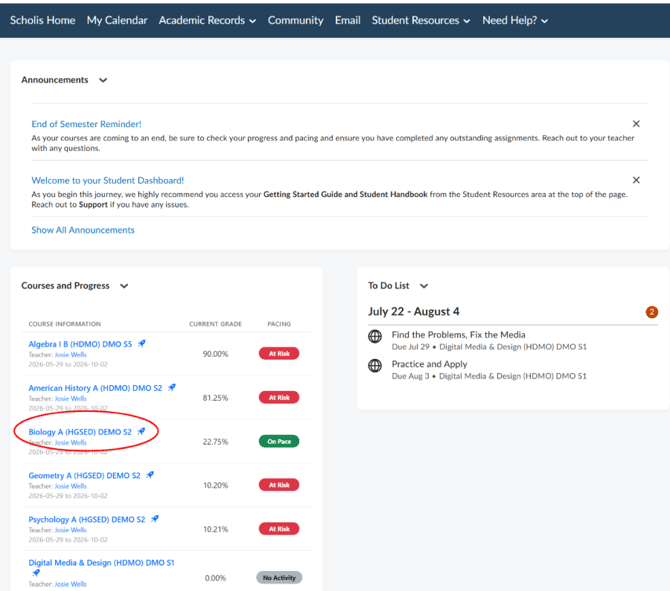The width and height of the screenshot is (670, 591).
Task: Click teacher Josie Wells under American History A
Action: [x=71, y=399]
